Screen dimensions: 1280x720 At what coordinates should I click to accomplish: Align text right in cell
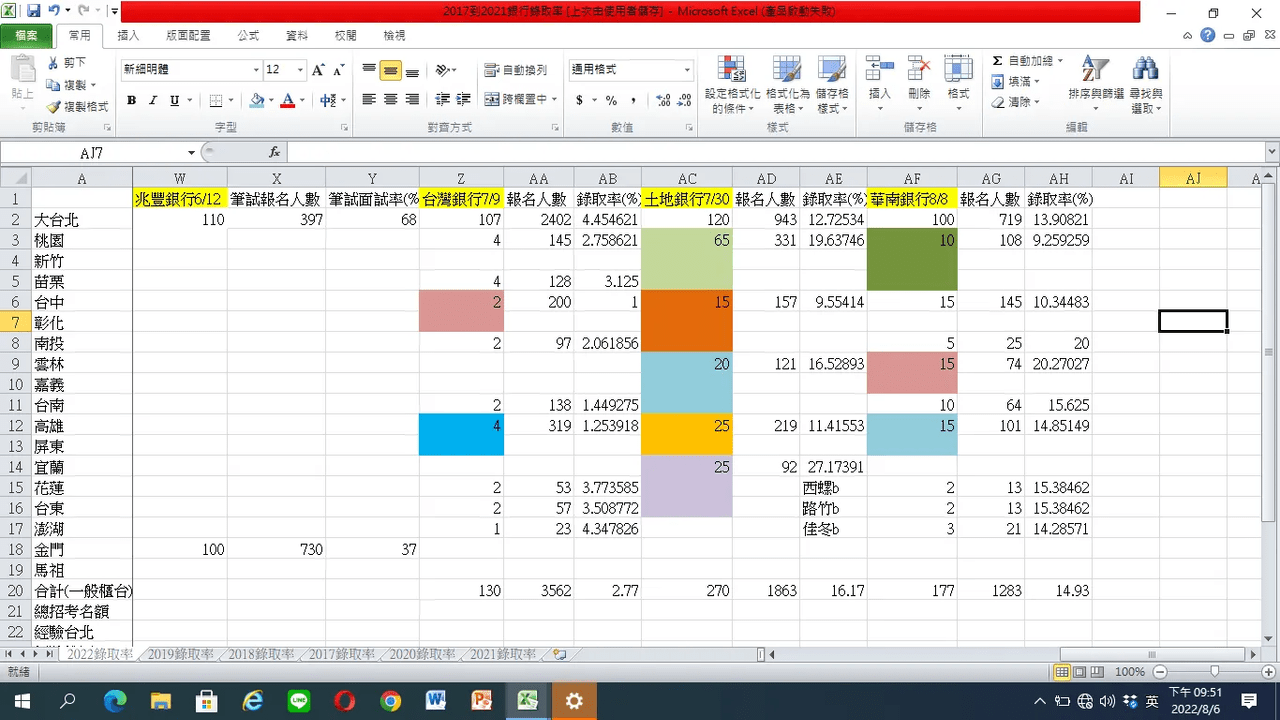pos(412,100)
